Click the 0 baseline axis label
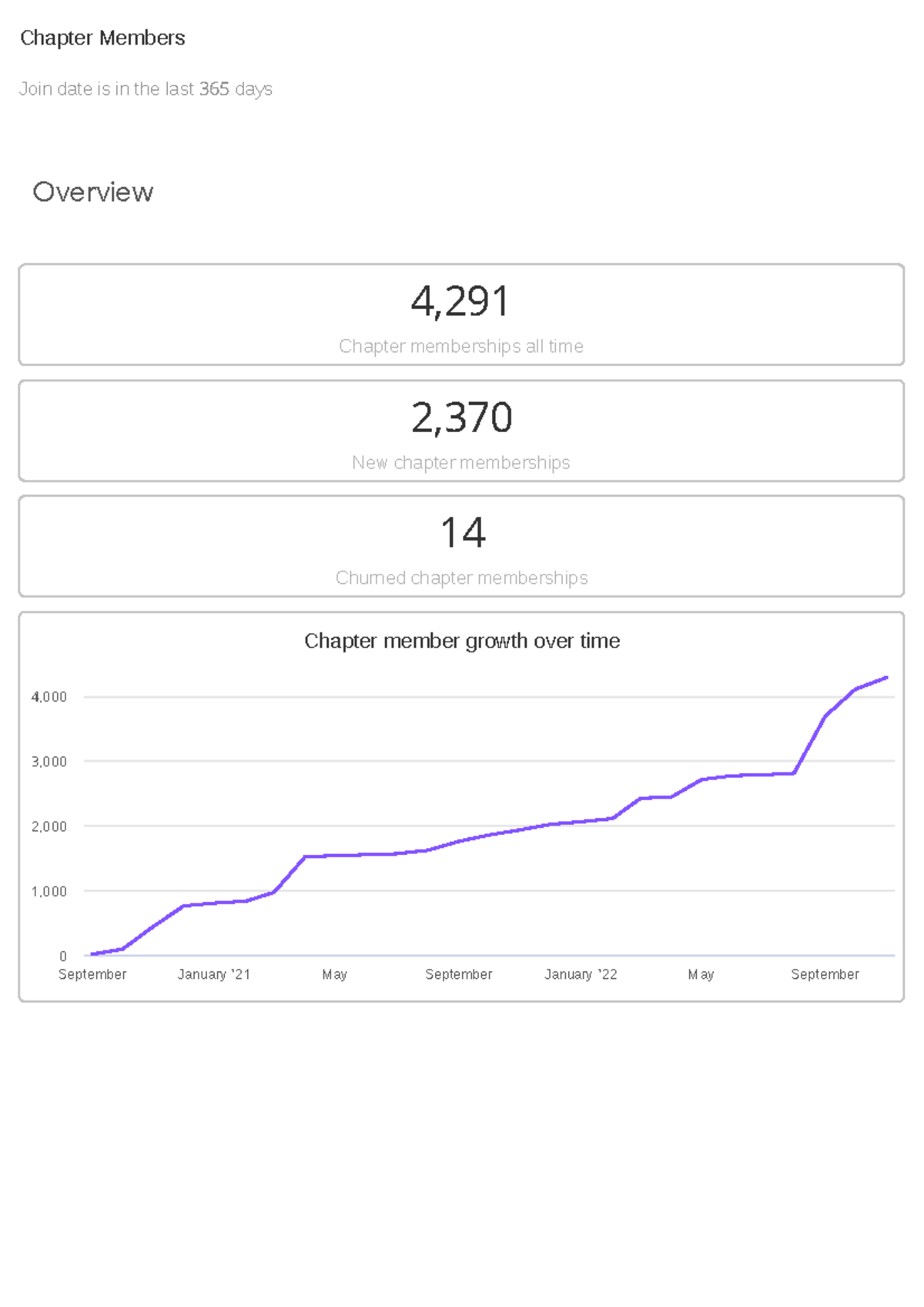The image size is (924, 1307). [x=63, y=956]
